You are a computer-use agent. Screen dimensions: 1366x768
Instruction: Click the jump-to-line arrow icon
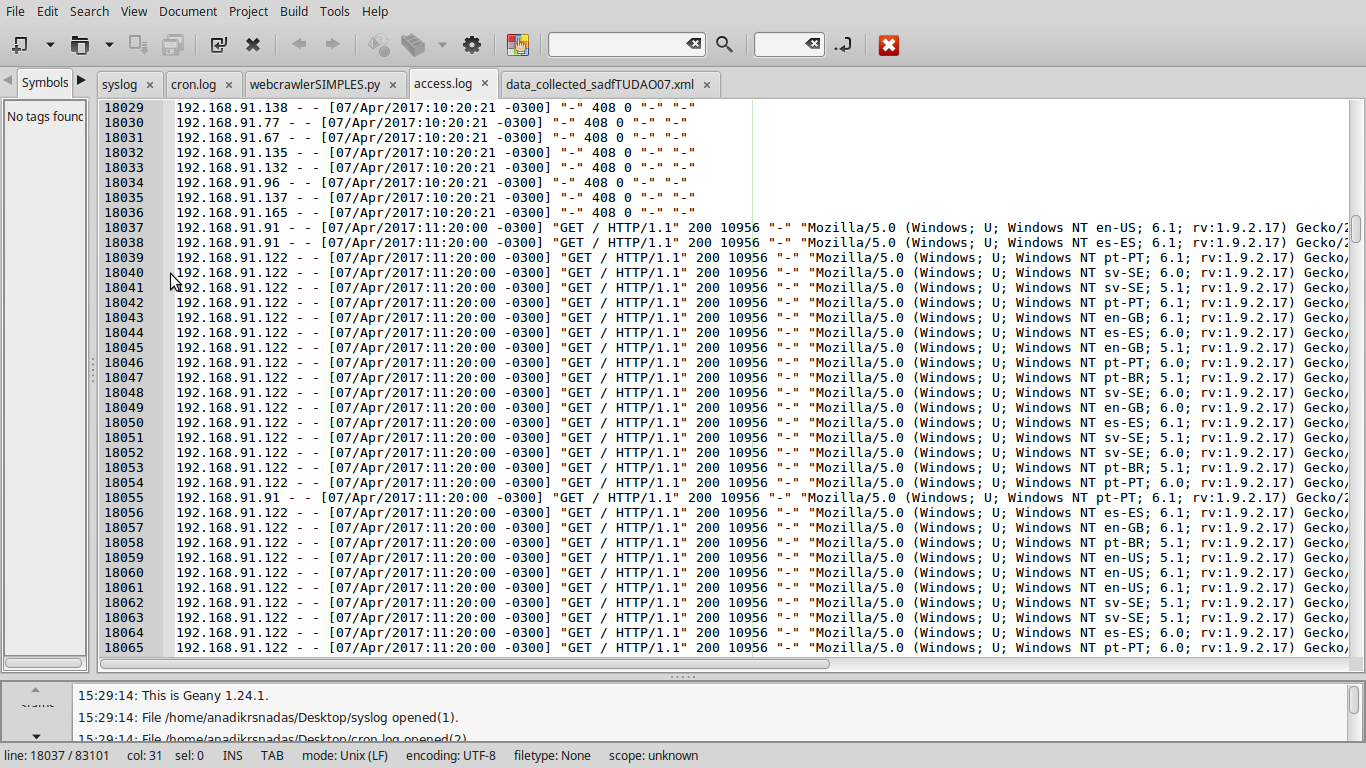(843, 44)
